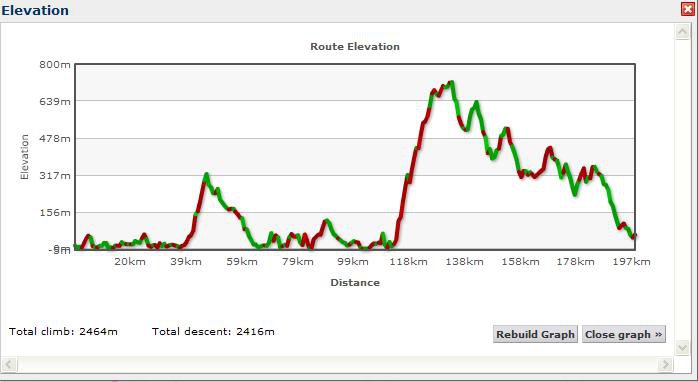The image size is (698, 382).
Task: Click the horizontal scrollbar left arrow
Action: click(9, 365)
